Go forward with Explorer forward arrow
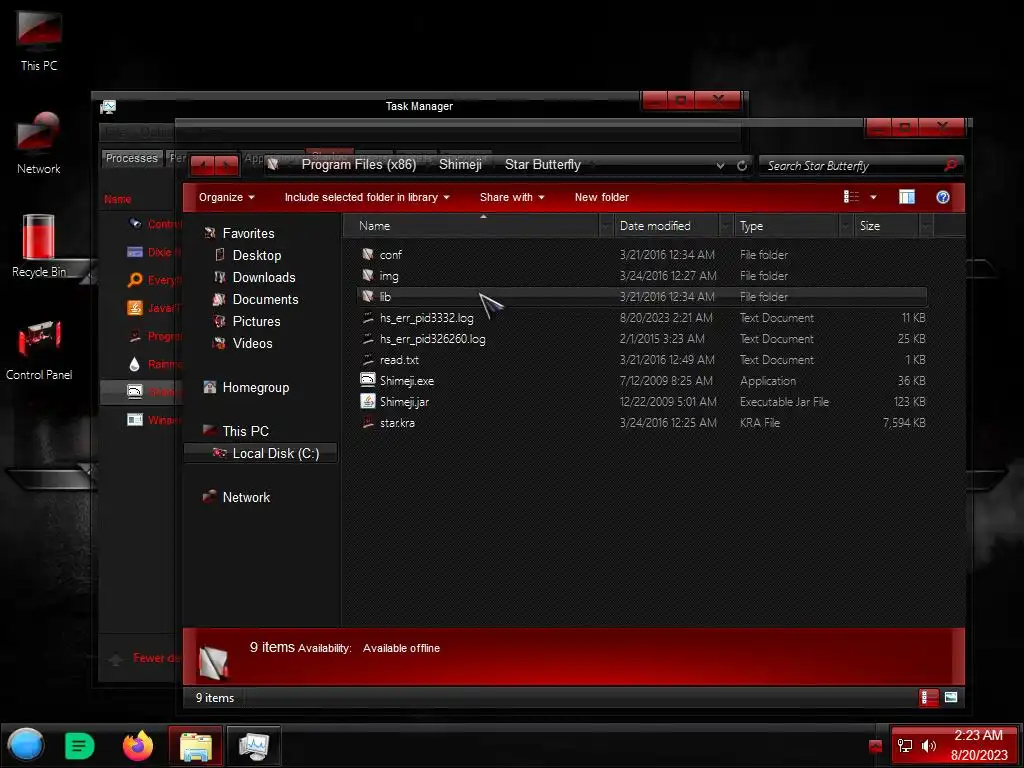 (x=226, y=165)
